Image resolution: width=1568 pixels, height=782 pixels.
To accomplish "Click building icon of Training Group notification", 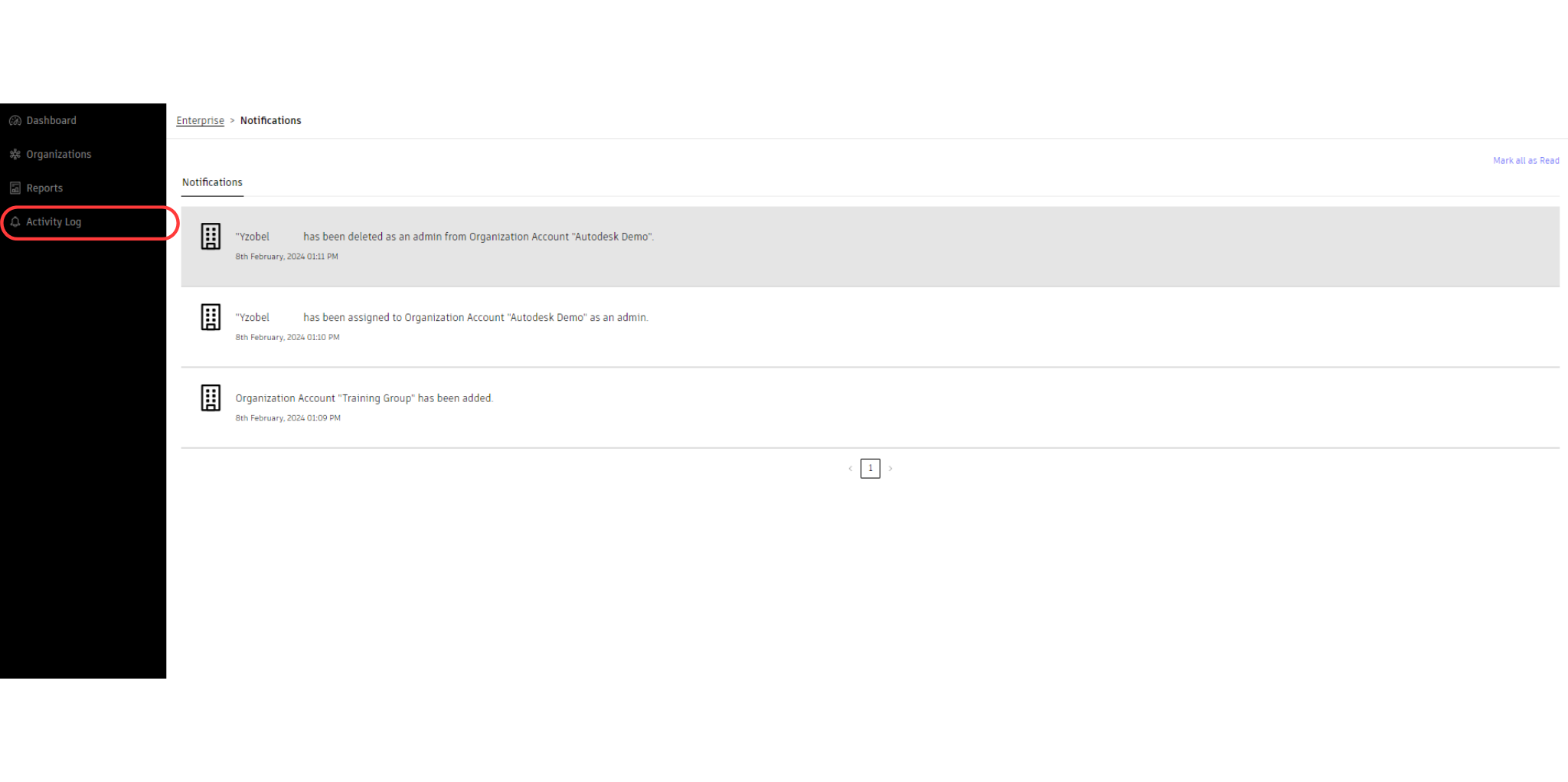I will (211, 398).
